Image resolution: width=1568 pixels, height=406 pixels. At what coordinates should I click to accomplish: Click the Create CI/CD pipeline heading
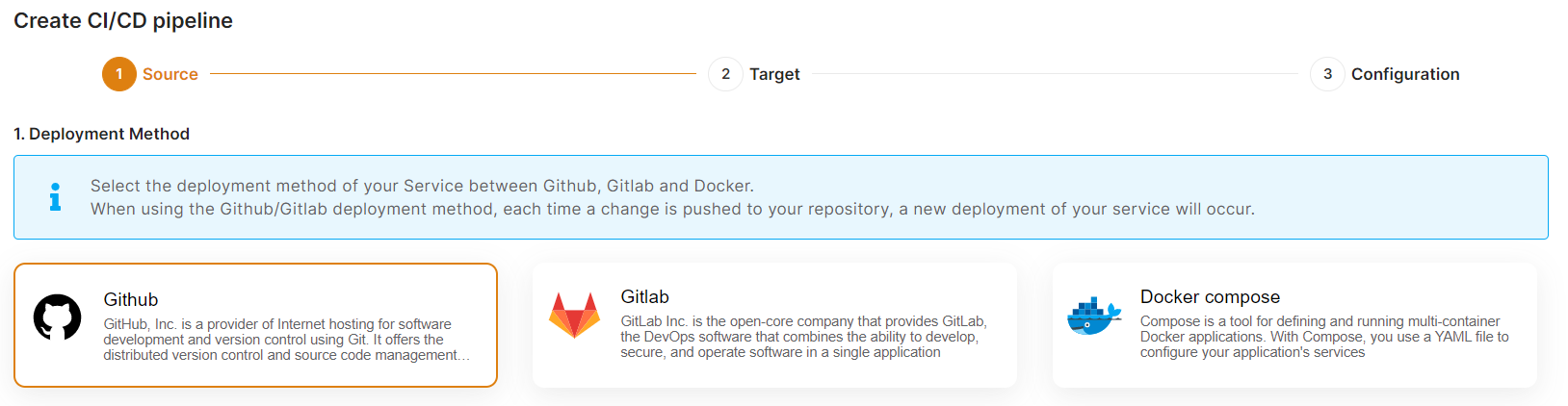123,20
